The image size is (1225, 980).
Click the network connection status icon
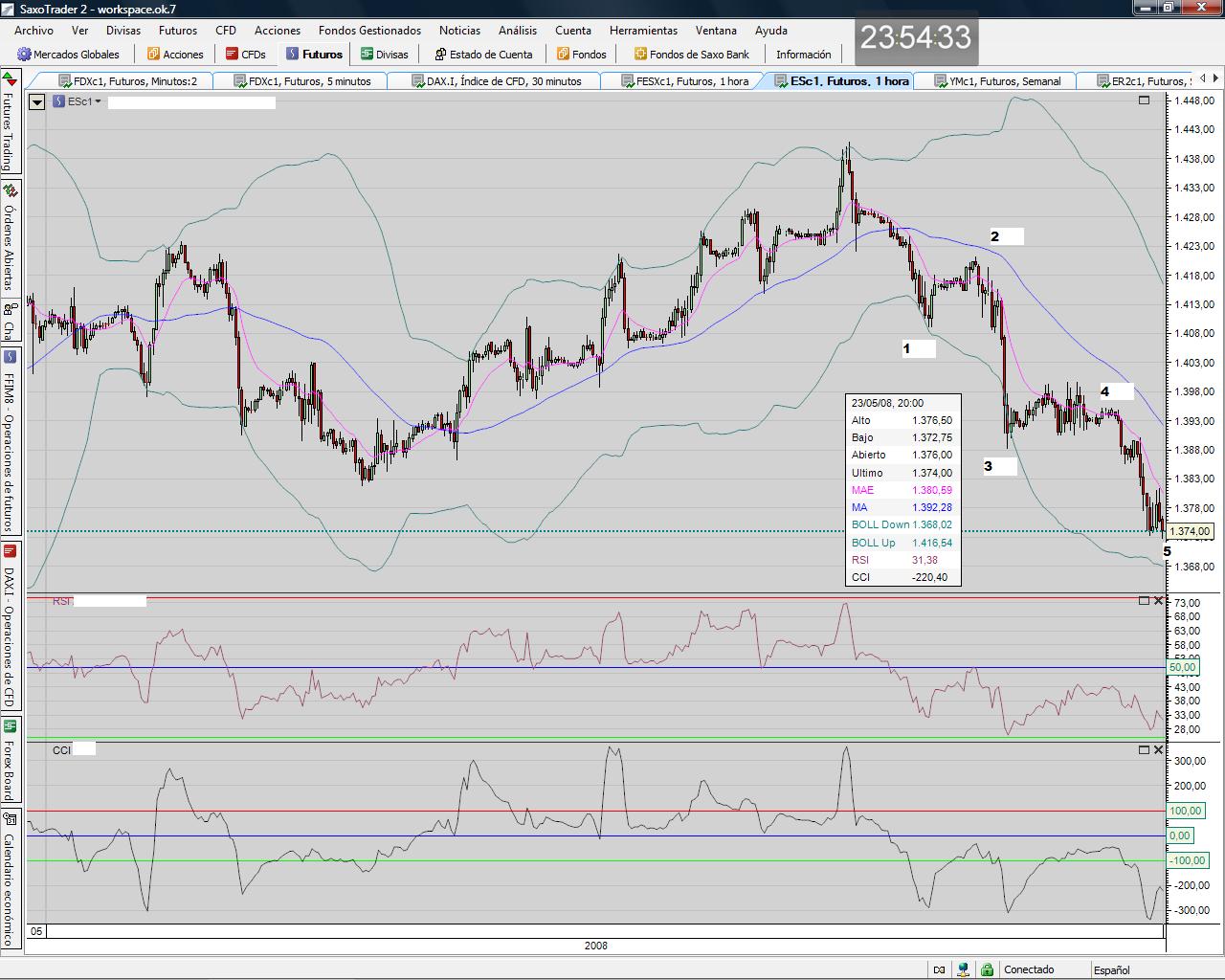pyautogui.click(x=964, y=969)
